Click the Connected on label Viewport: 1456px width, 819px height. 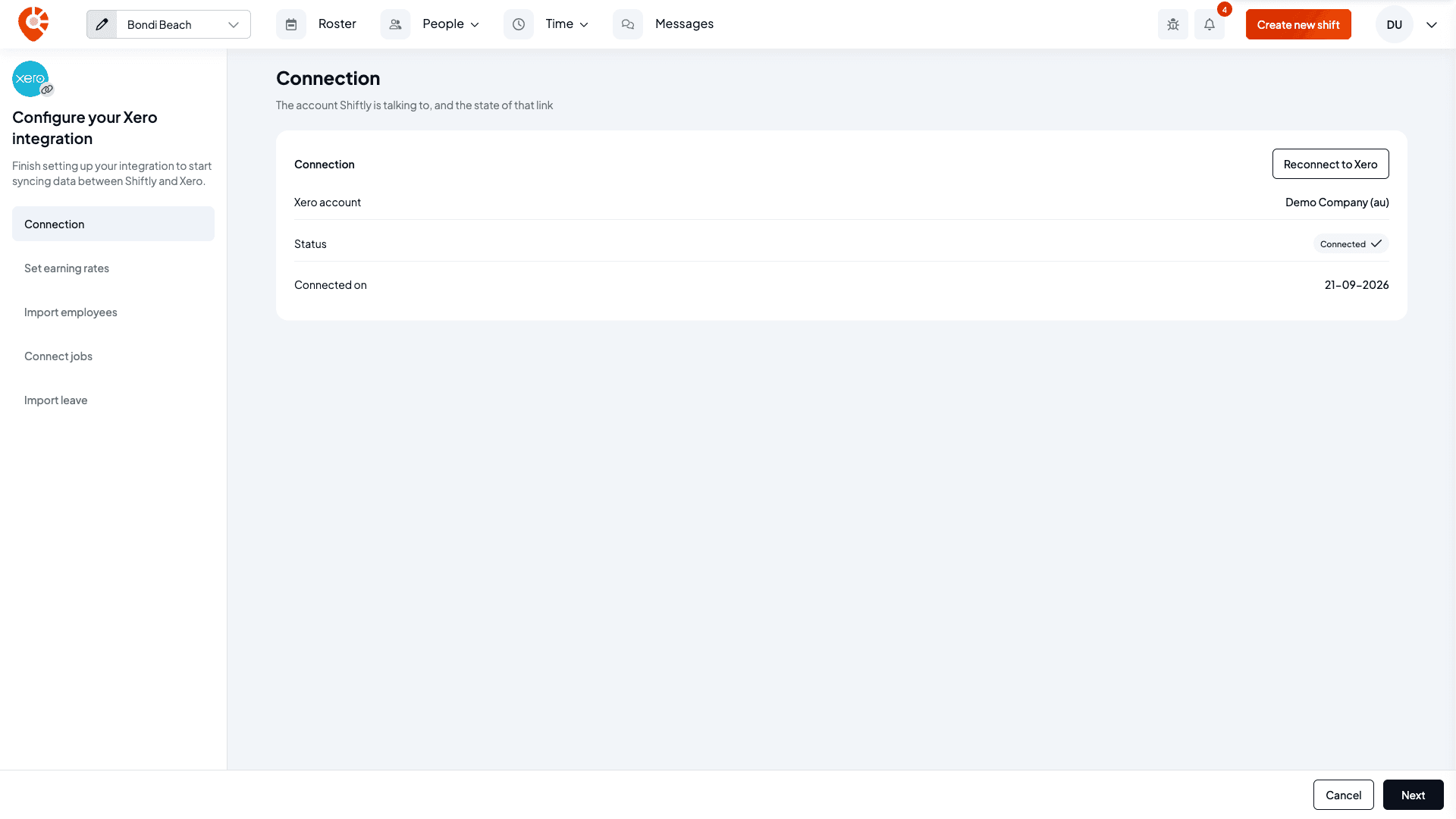pyautogui.click(x=331, y=284)
